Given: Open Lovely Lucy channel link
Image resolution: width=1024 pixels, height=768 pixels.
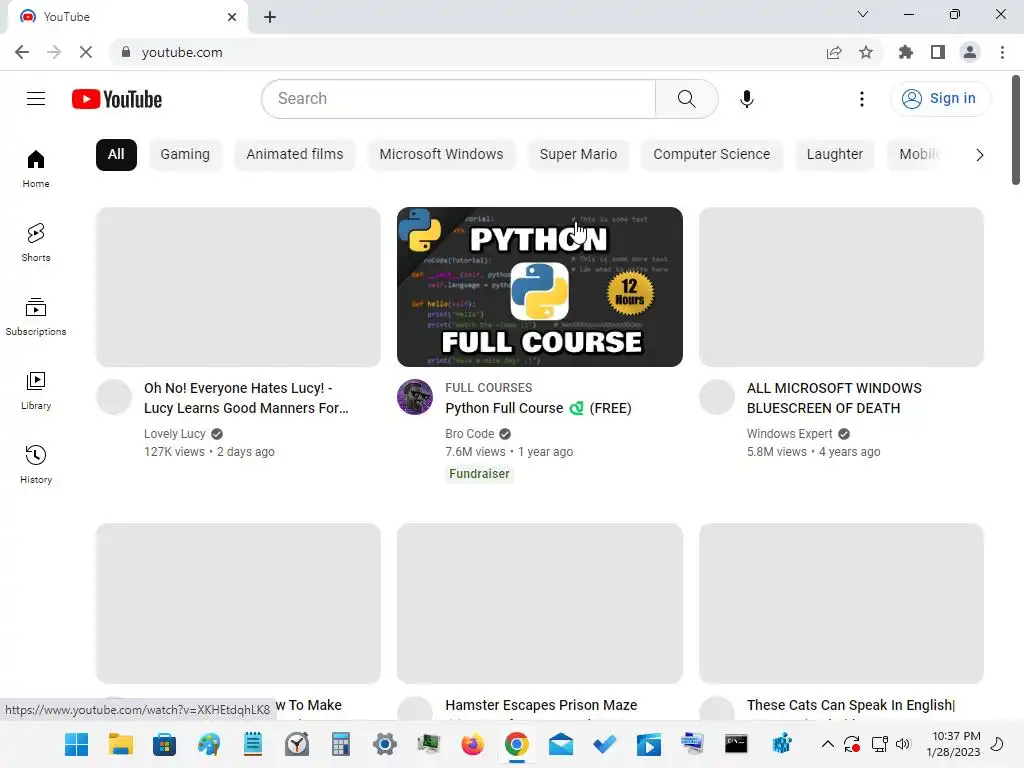Looking at the screenshot, I should point(174,434).
